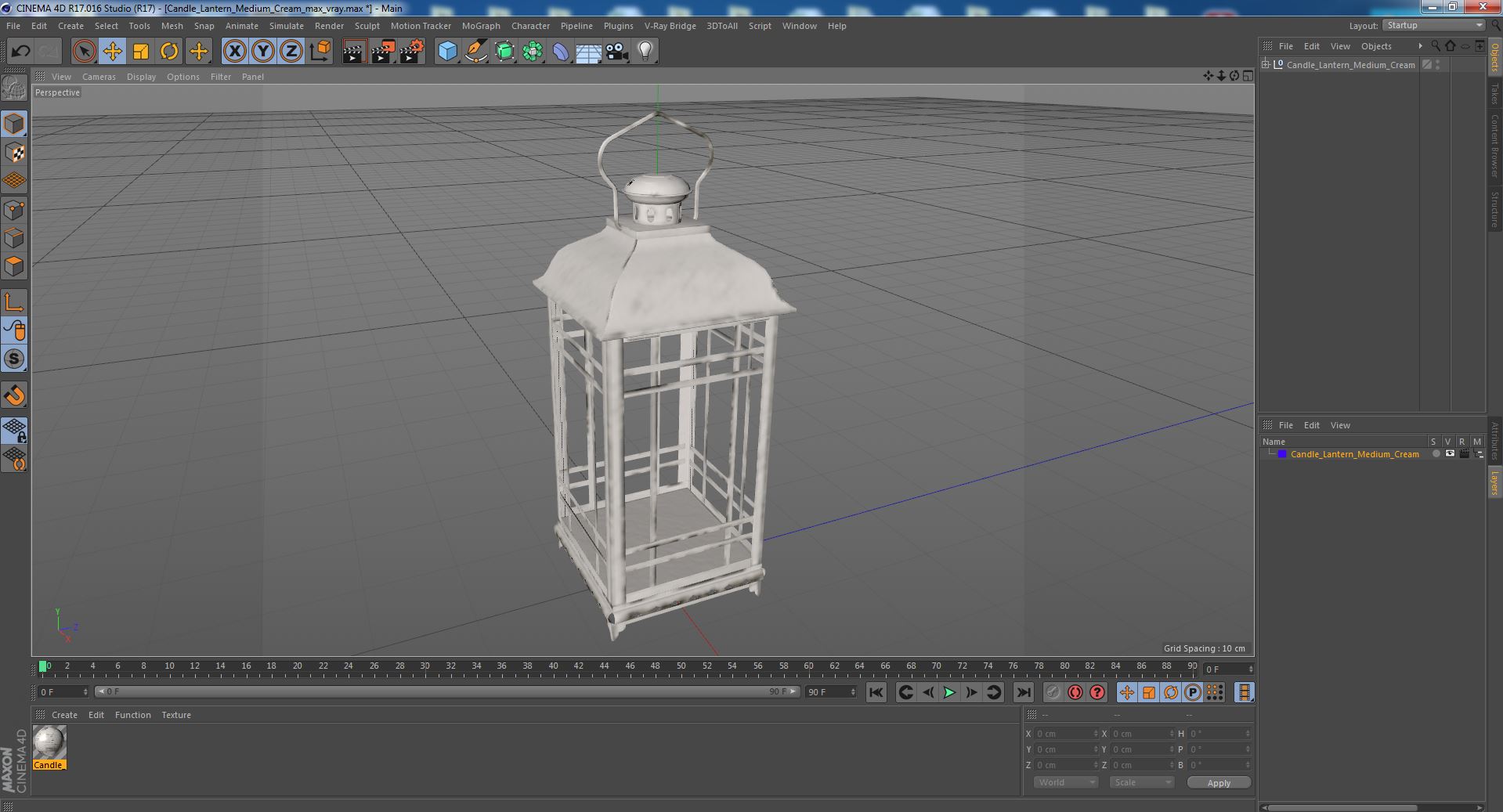Click the blue layer color swatch
The height and width of the screenshot is (812, 1503).
click(x=1282, y=454)
